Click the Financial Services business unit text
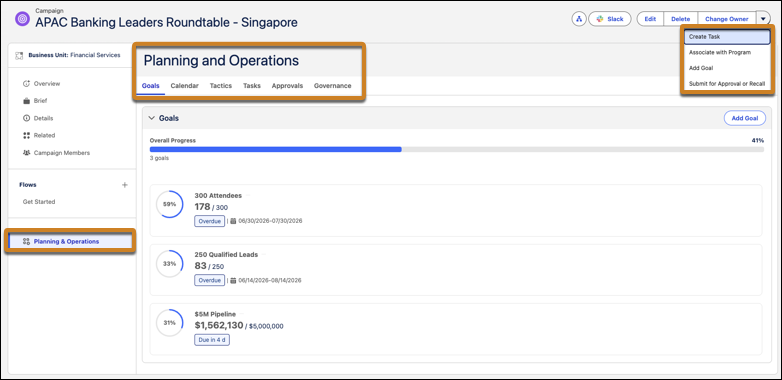The image size is (782, 380). coord(95,55)
